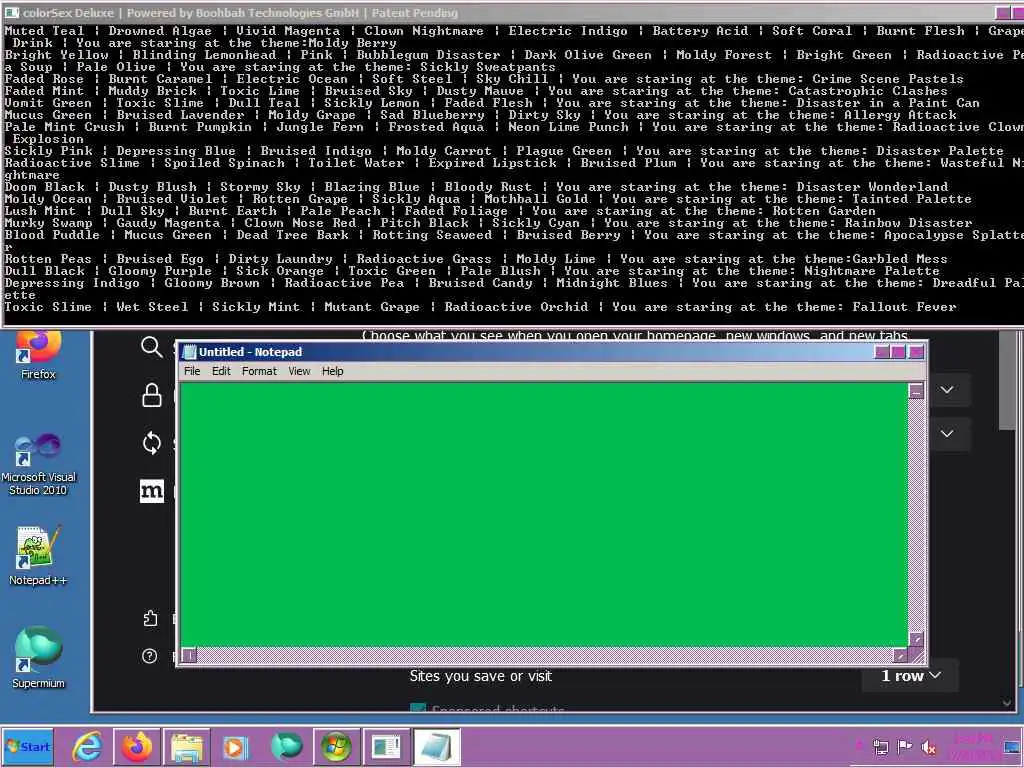
Task: Select the Privacy lock icon in Firefox sidebar
Action: [152, 395]
